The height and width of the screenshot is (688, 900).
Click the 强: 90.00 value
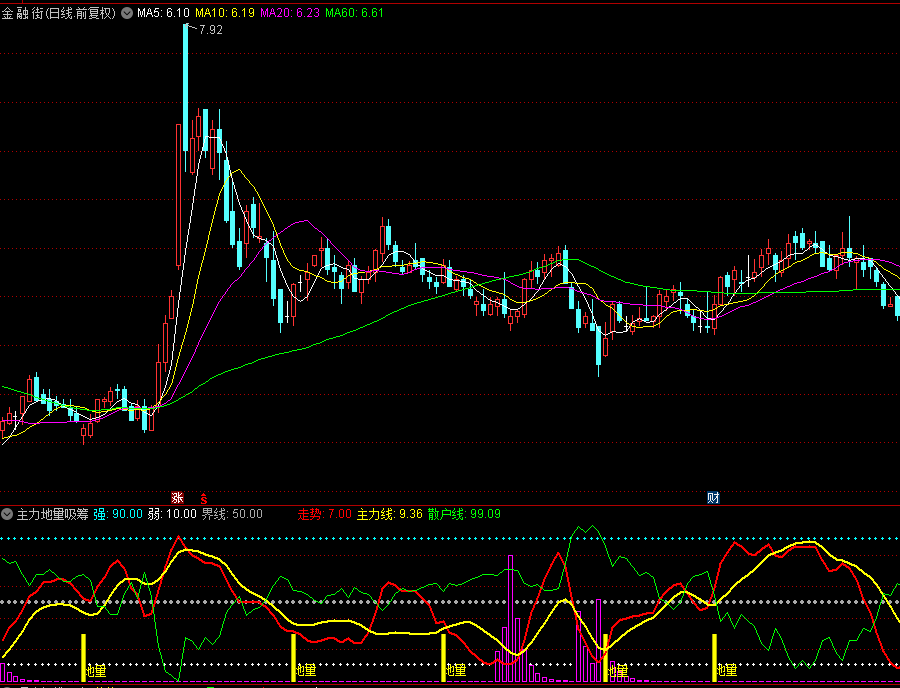point(118,514)
